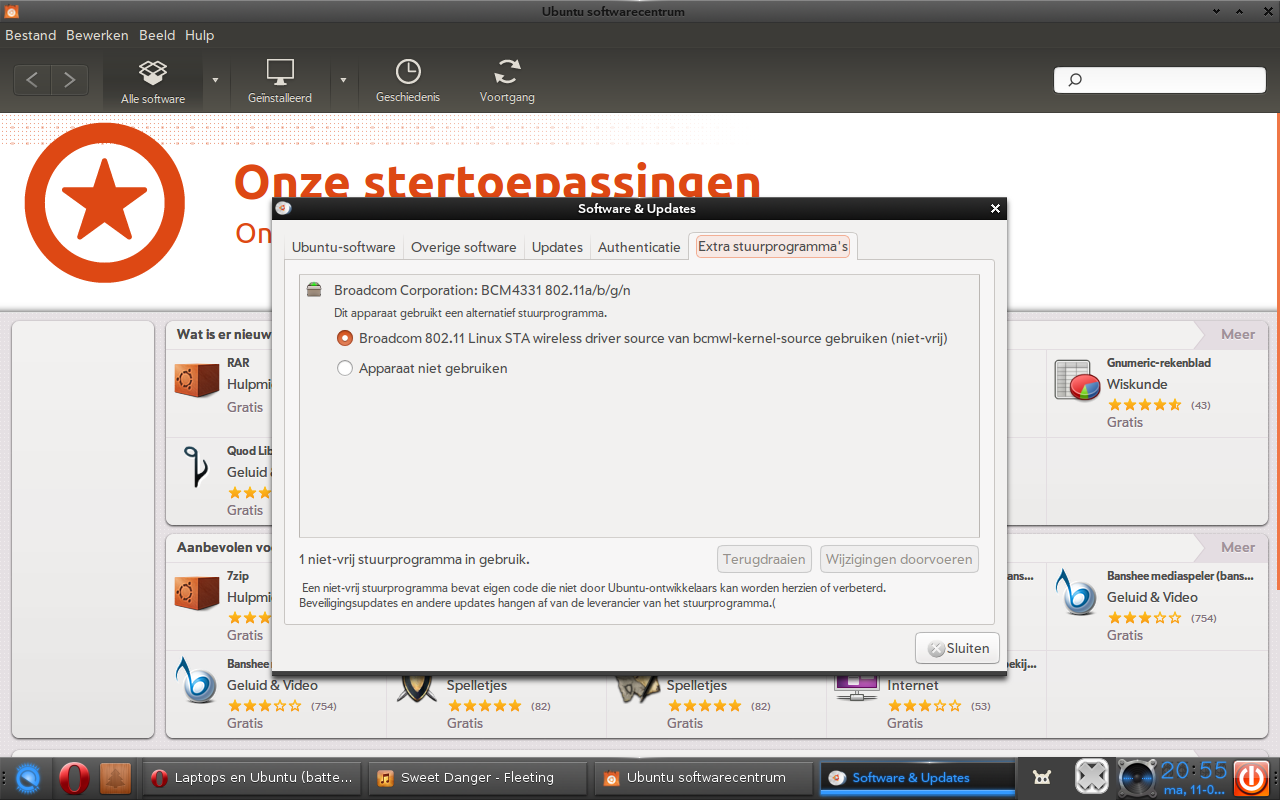Click the Internet app icon in bottom row

click(x=856, y=688)
